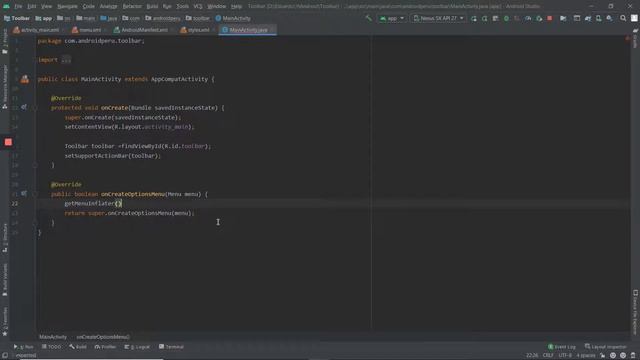Open the View menu

tap(47, 6)
